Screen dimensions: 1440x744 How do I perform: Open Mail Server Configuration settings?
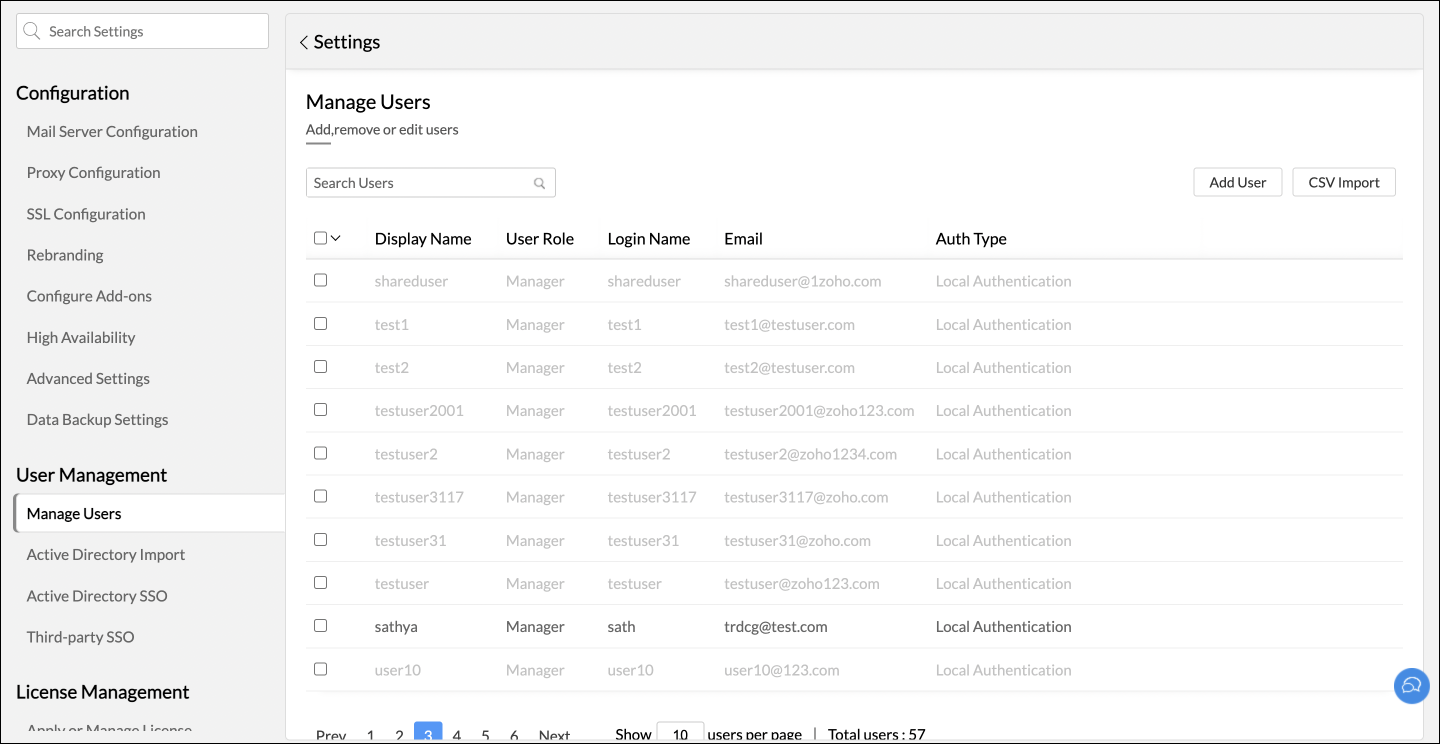pyautogui.click(x=112, y=132)
